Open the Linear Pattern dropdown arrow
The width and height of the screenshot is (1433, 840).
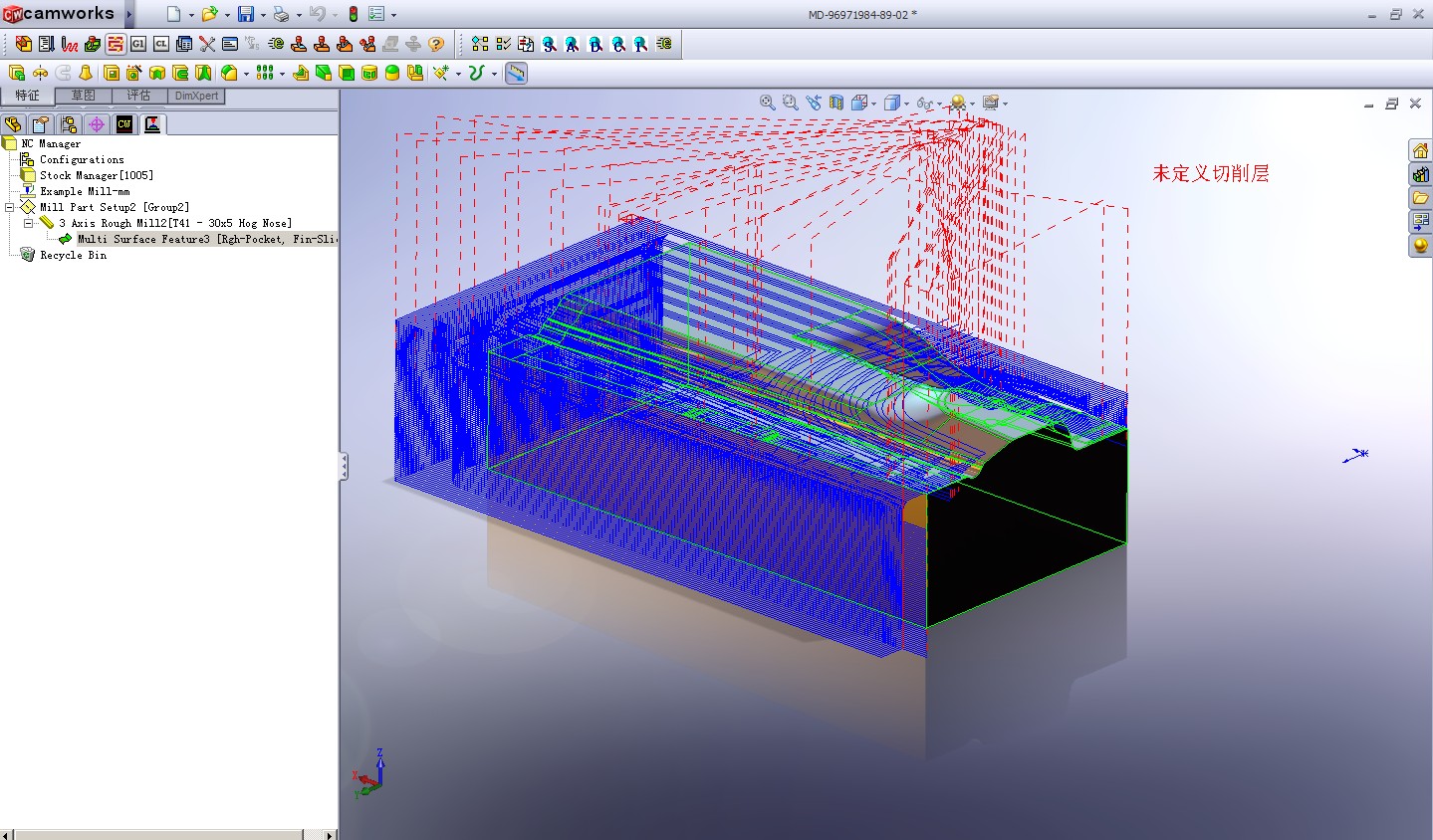click(x=281, y=74)
